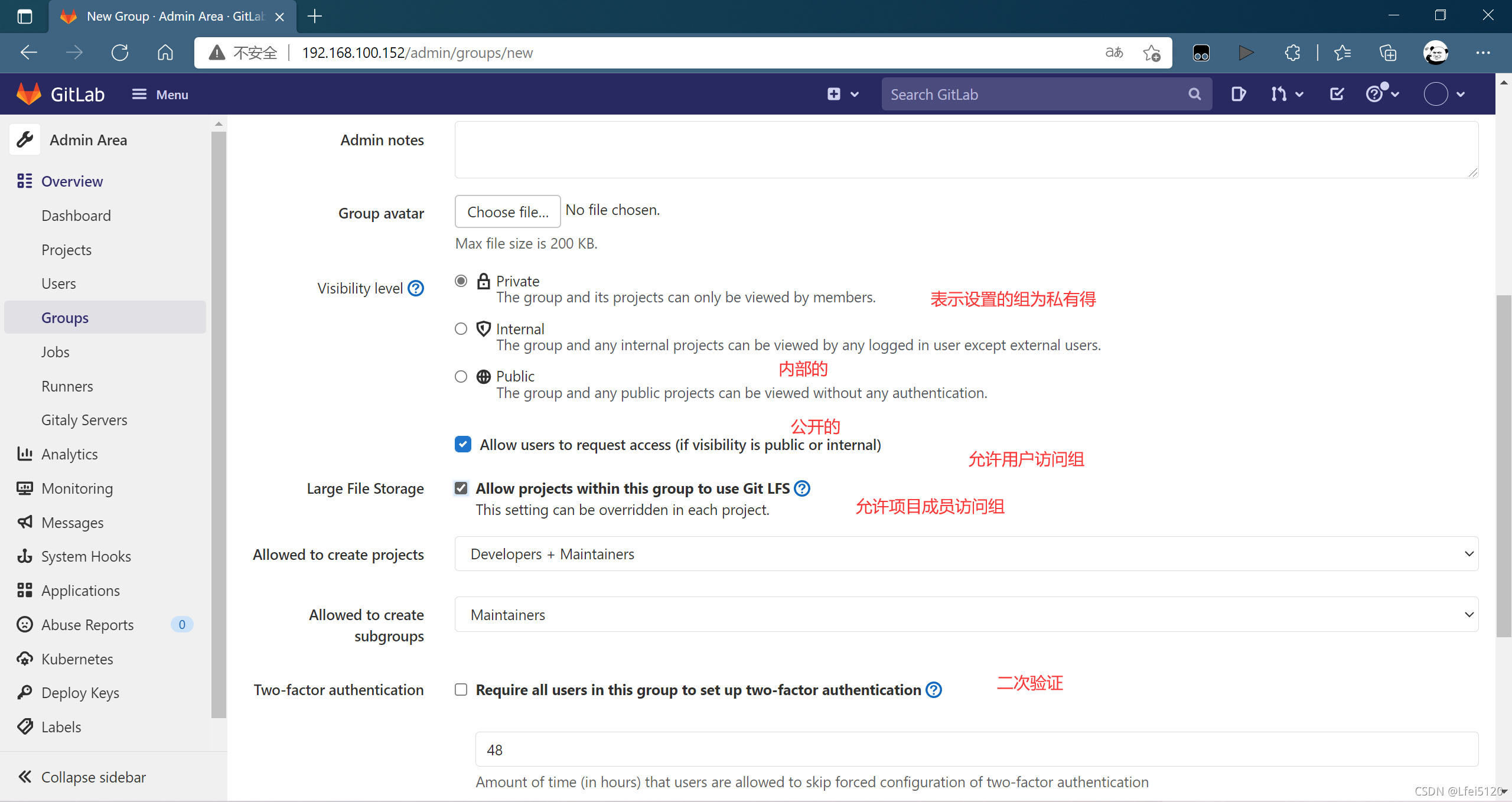The image size is (1512, 802).
Task: Open Allowed to create projects dropdown
Action: tap(966, 554)
